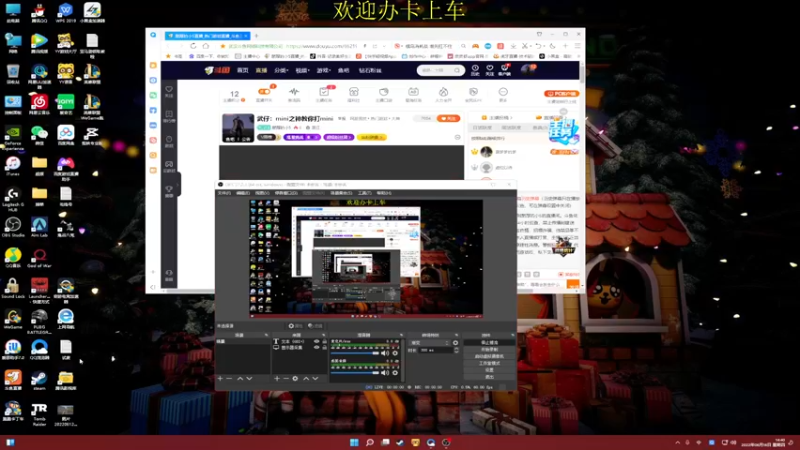The image size is (800, 450).
Task: Open the Sound Lock padlock desktop shortcut
Action: pyautogui.click(x=13, y=286)
